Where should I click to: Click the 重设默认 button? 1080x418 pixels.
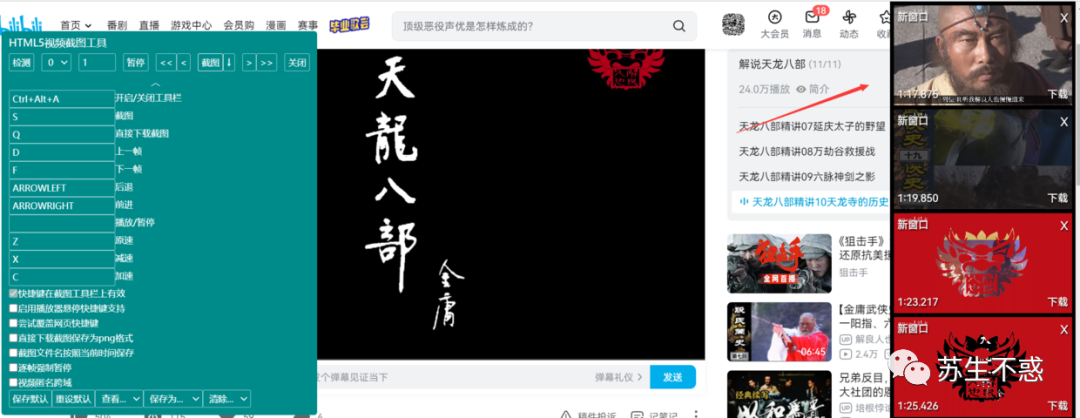coord(73,399)
